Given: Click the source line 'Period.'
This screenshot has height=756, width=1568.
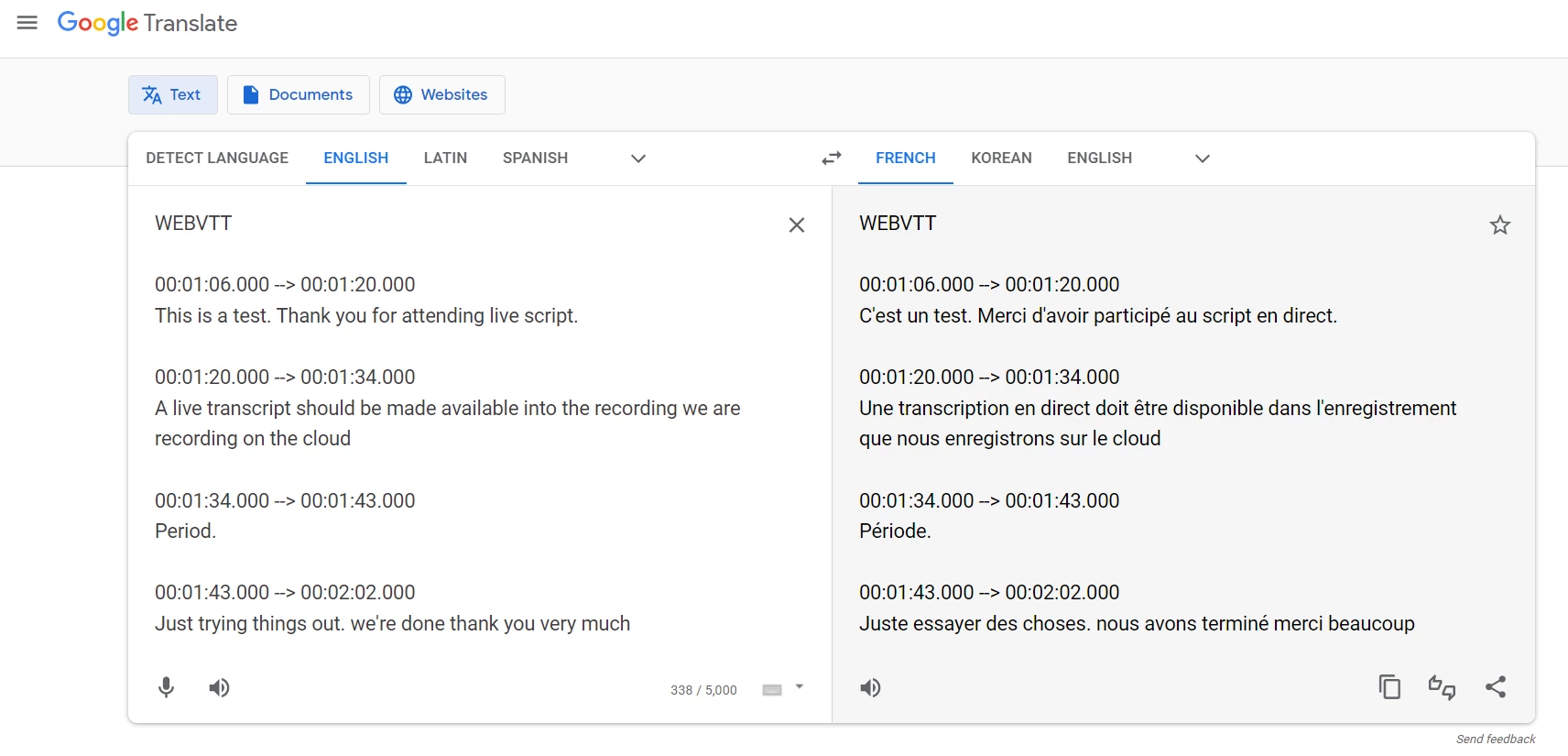Looking at the screenshot, I should click(185, 531).
